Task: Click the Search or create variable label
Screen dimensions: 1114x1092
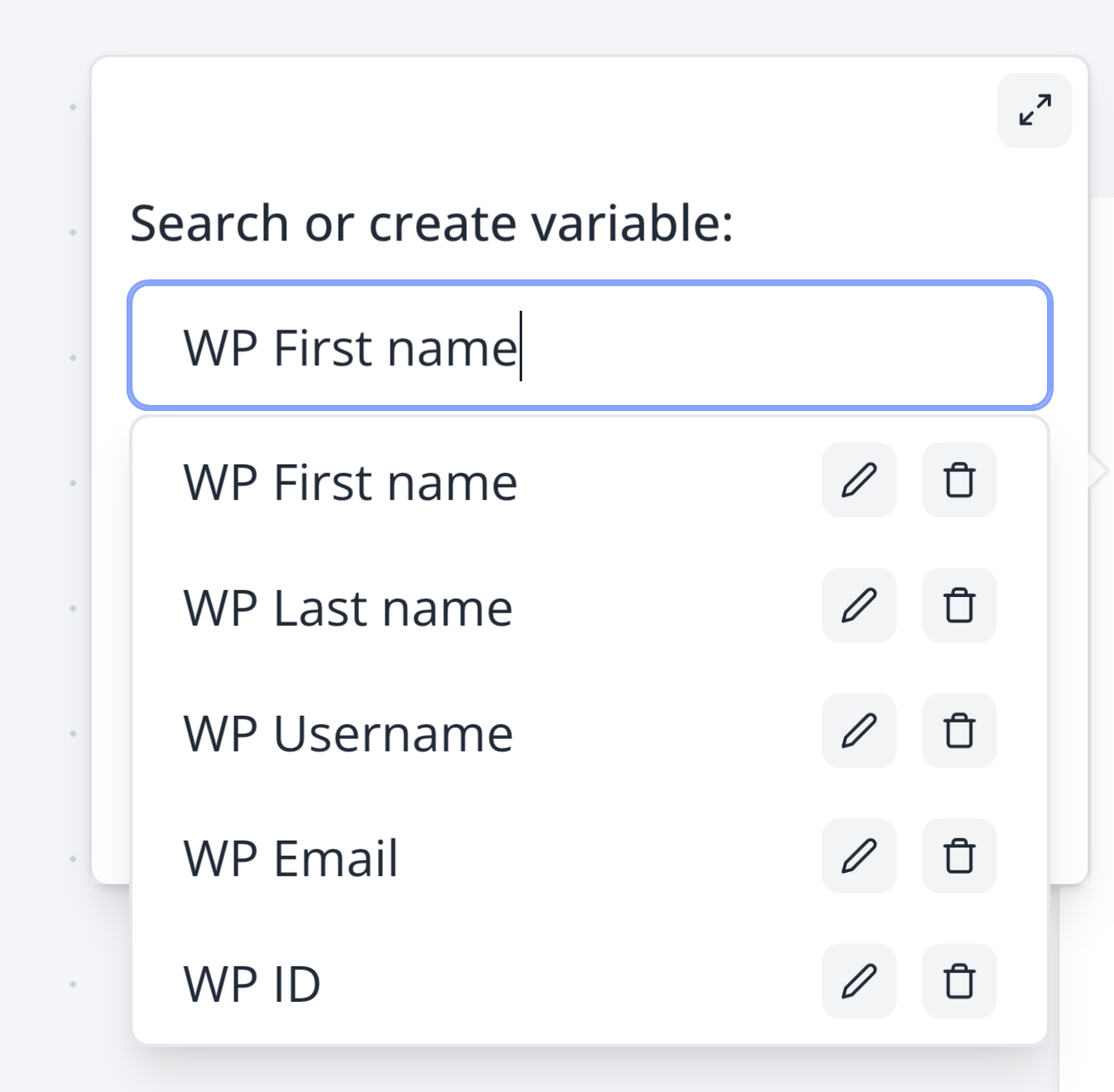Action: (433, 222)
